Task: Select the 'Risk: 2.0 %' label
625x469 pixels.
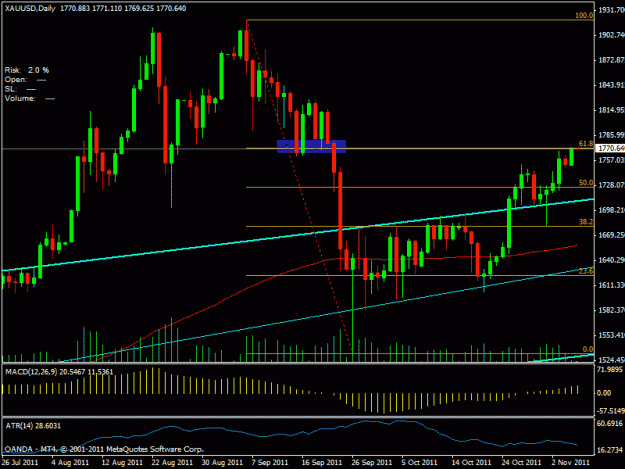Action: pos(27,70)
